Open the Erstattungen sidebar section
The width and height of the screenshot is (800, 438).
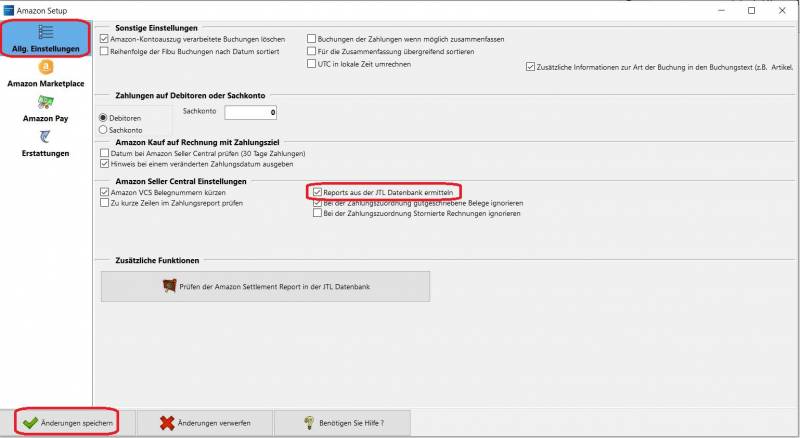pyautogui.click(x=45, y=143)
